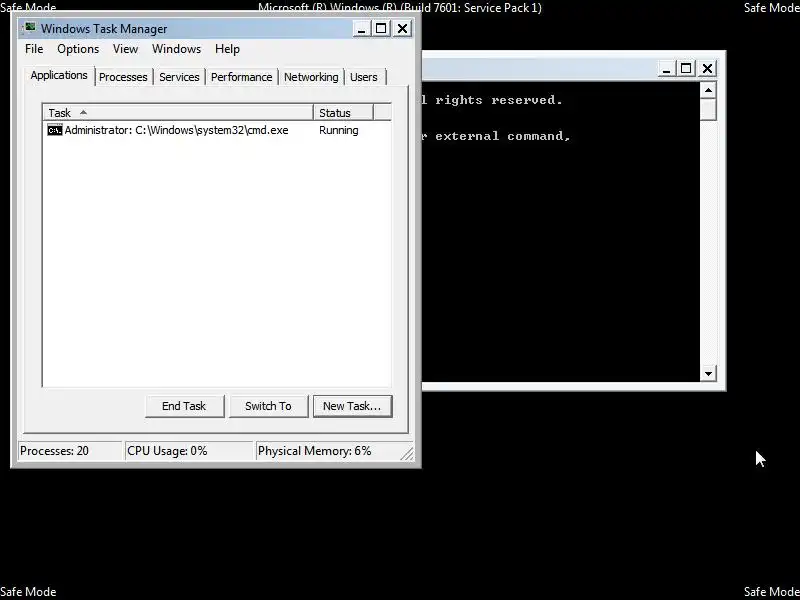Switch to the Performance tab

click(x=241, y=77)
